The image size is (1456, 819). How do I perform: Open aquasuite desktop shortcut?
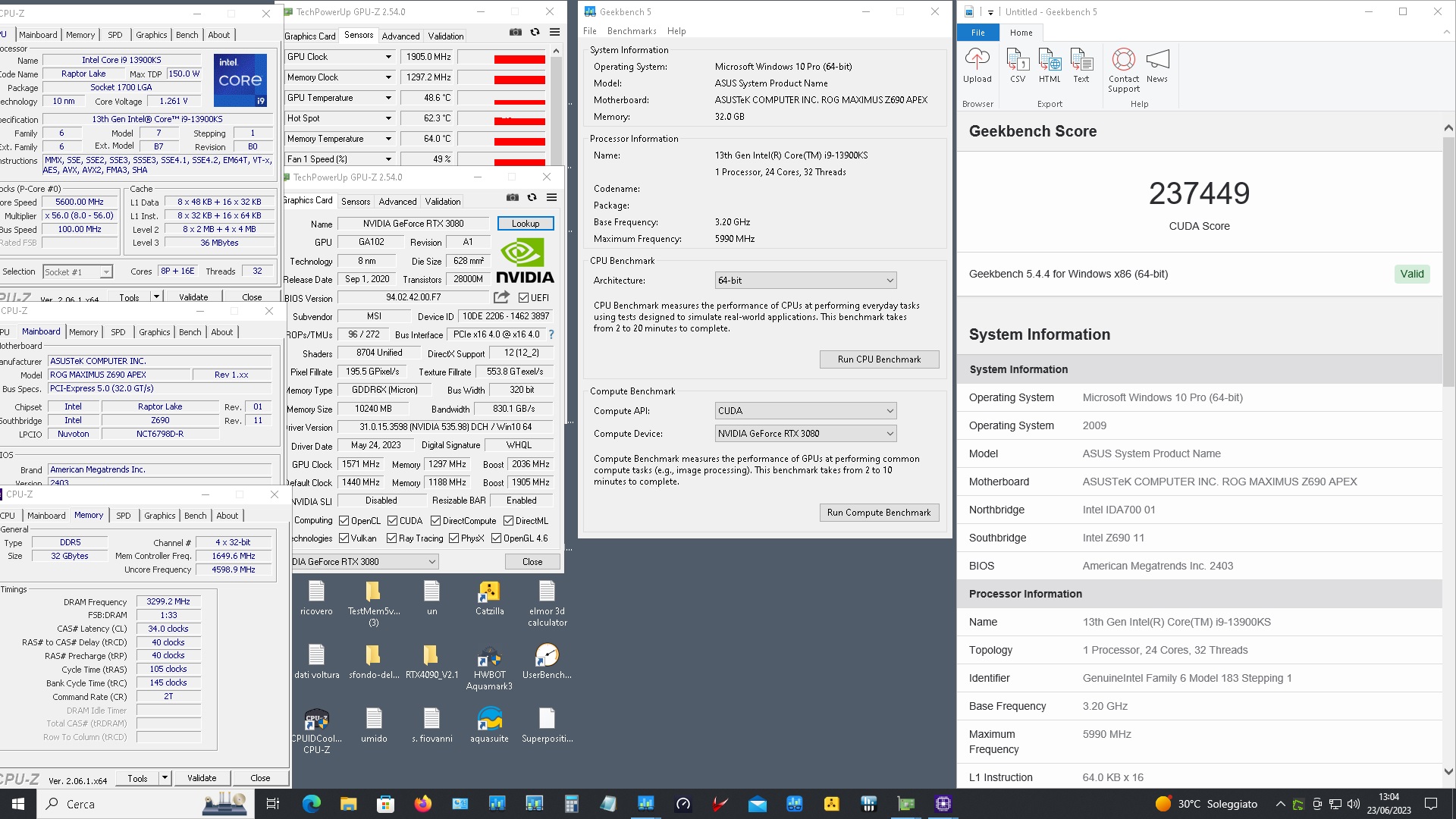pos(489,726)
